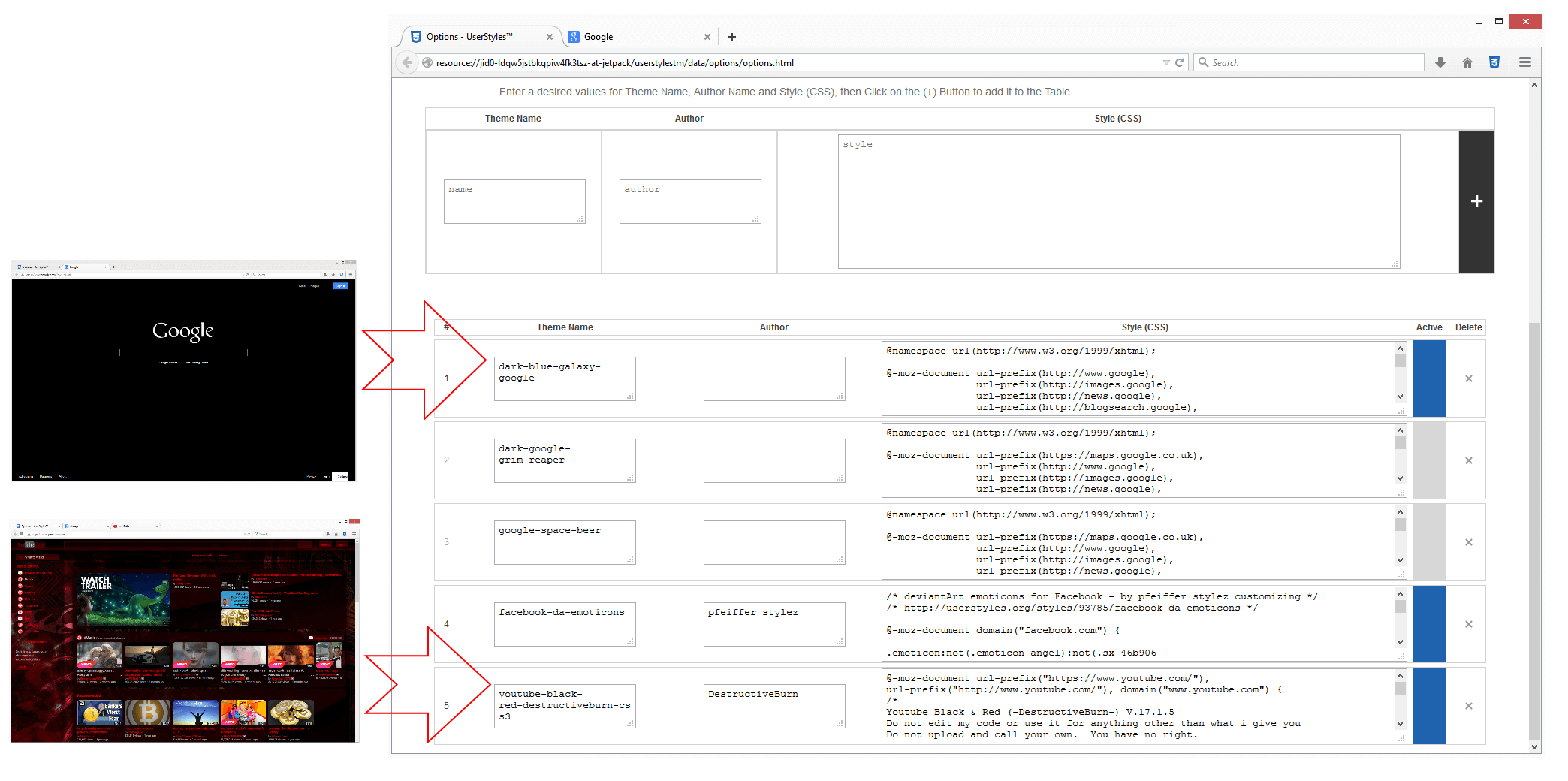The image size is (1568, 781).
Task: Click the page scrollbar up arrow
Action: pos(1535,85)
